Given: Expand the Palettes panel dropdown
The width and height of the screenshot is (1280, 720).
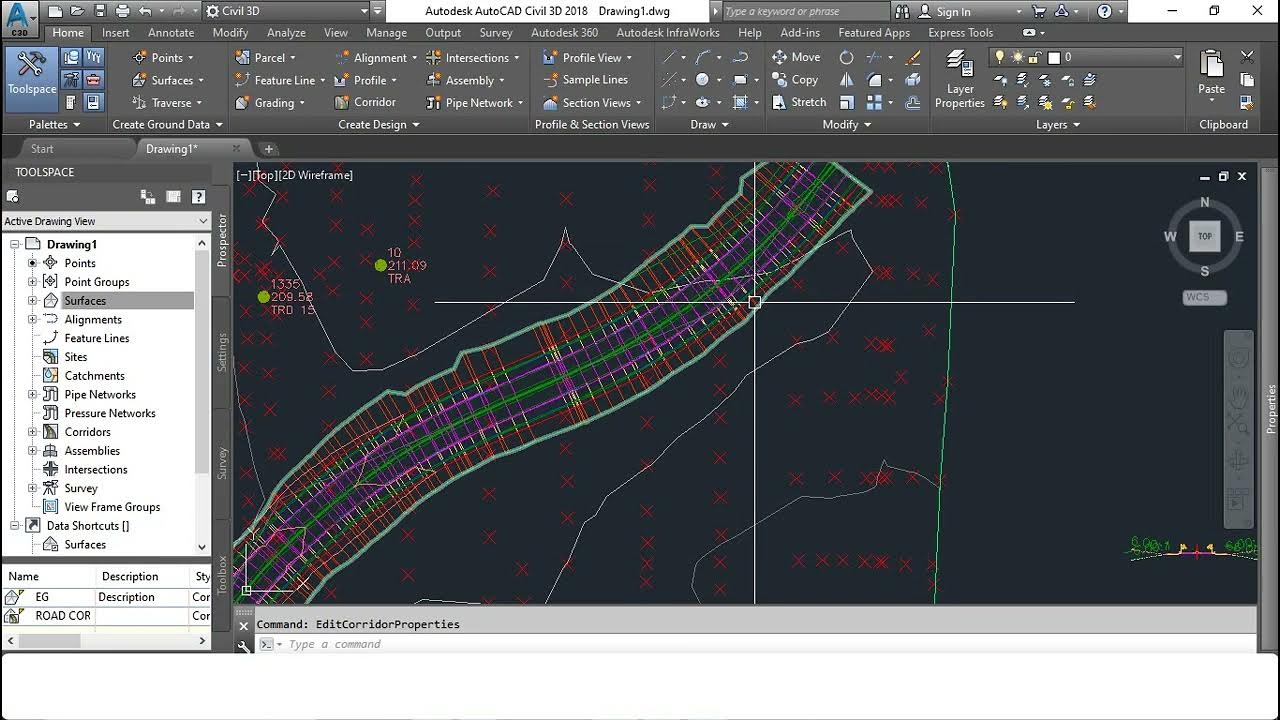Looking at the screenshot, I should 54,125.
